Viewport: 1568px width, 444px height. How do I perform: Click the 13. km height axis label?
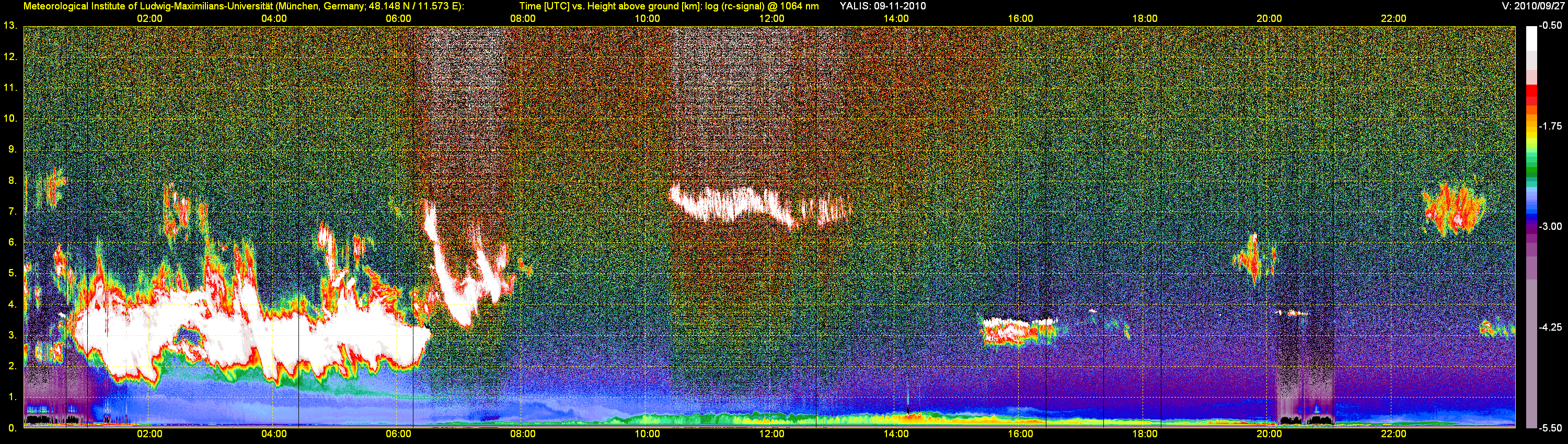click(10, 26)
